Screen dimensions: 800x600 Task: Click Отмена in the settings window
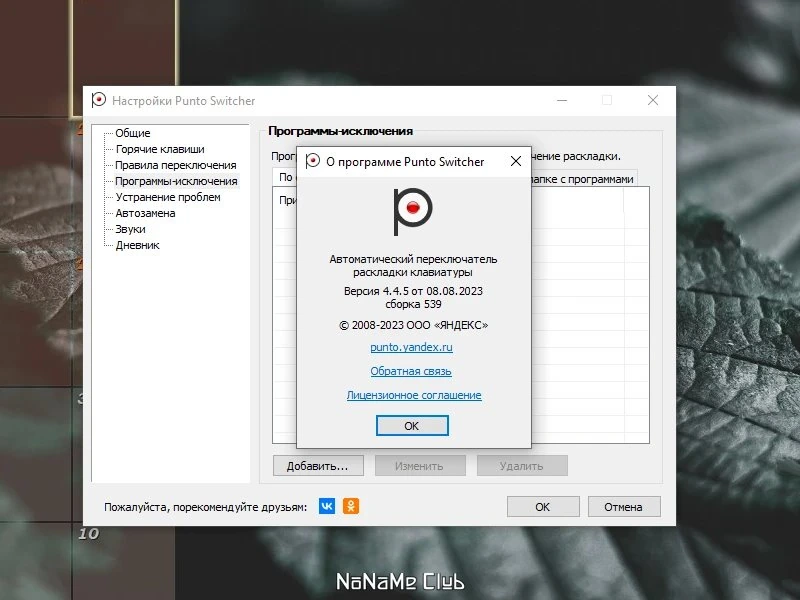click(623, 507)
